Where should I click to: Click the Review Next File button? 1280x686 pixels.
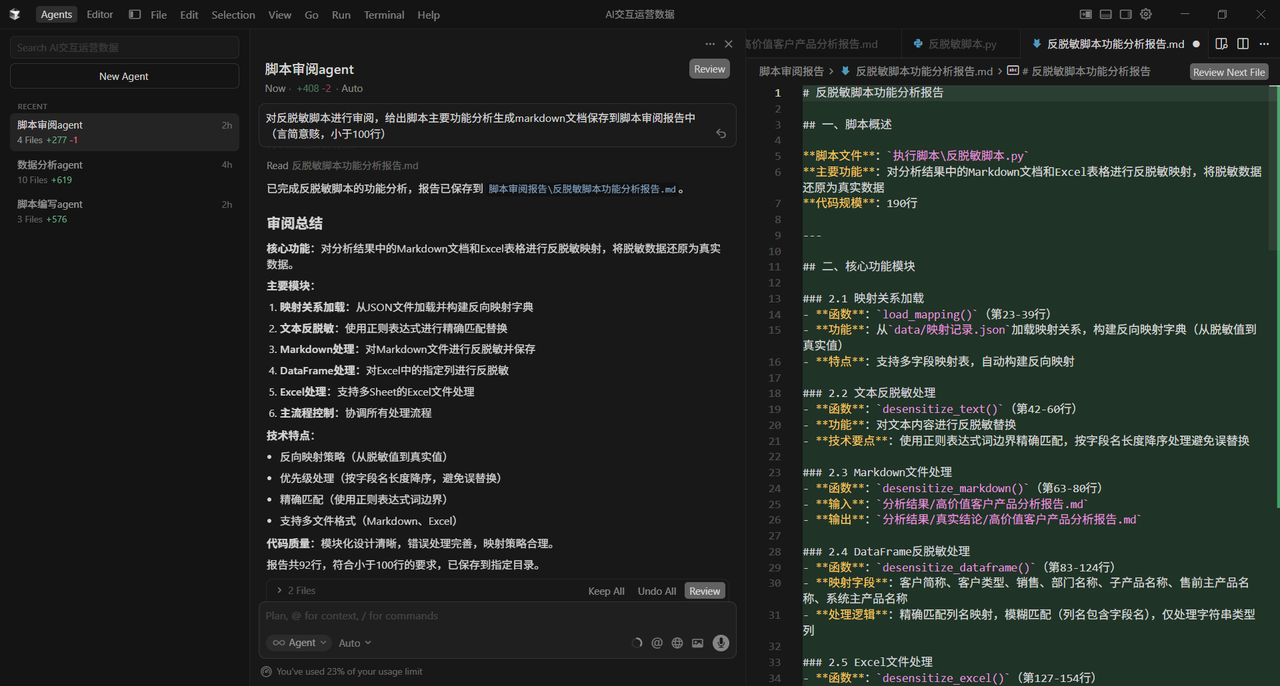click(1228, 71)
